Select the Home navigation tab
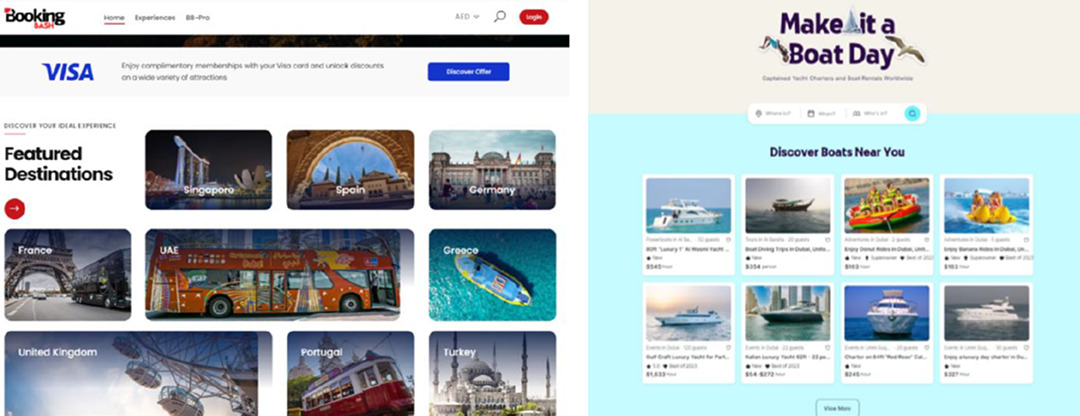The height and width of the screenshot is (416, 1080). coord(114,17)
